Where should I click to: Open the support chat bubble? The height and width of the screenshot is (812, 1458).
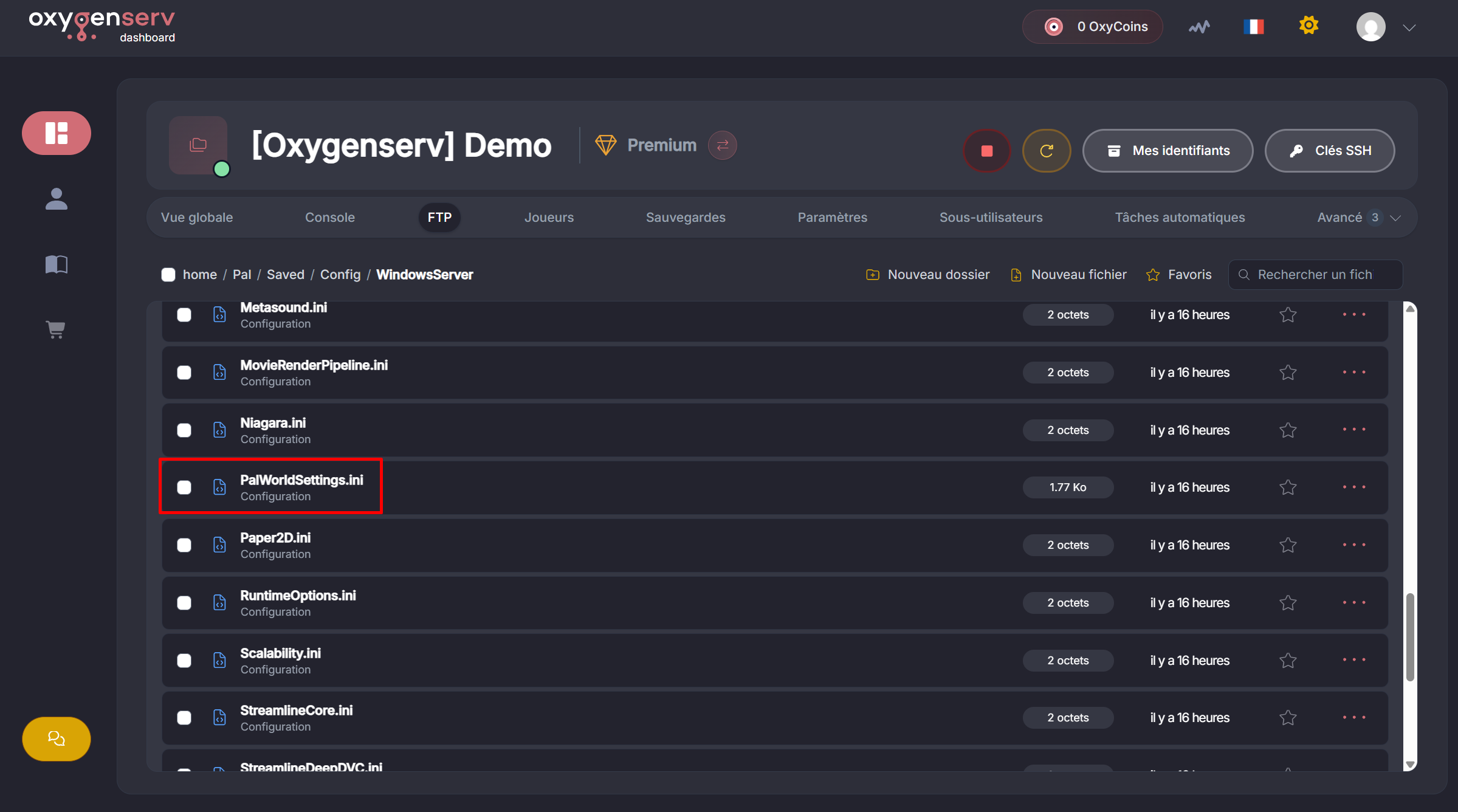pos(57,738)
